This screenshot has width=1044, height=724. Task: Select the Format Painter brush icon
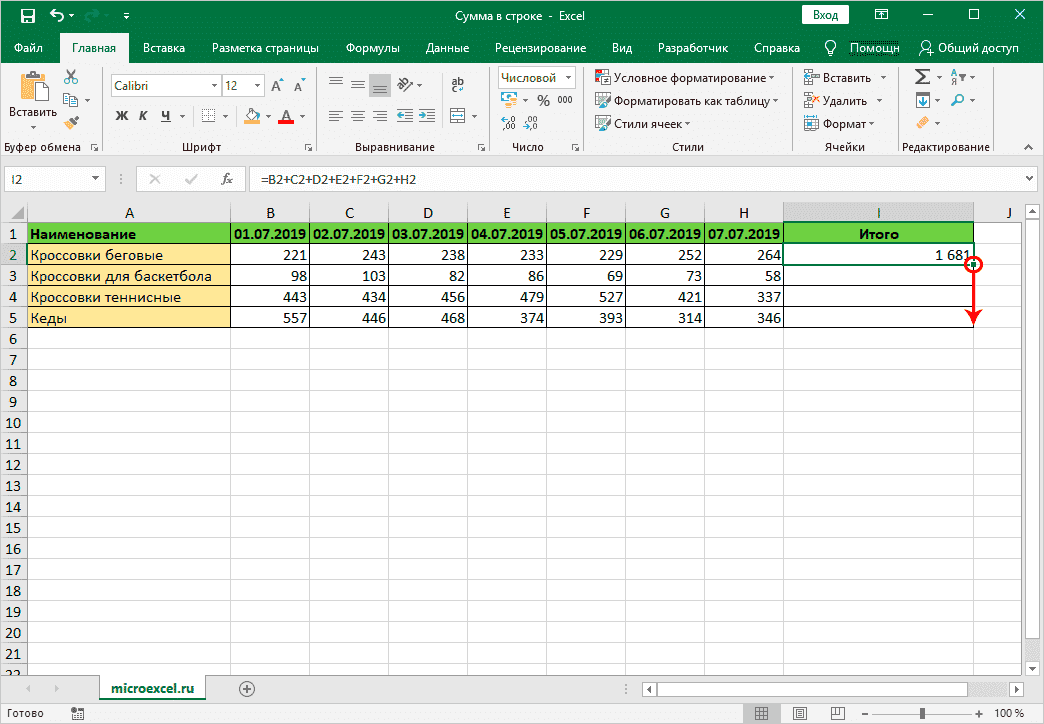tap(72, 121)
